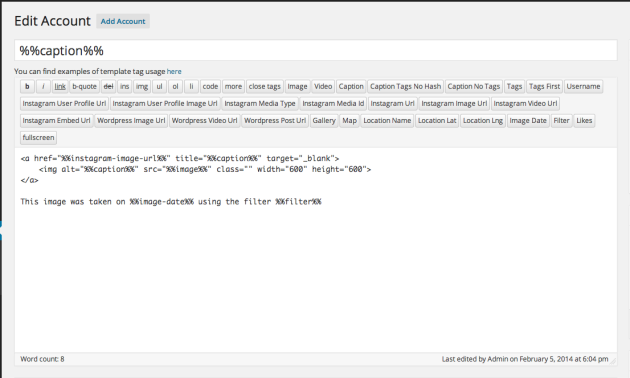Click the Tags template button
This screenshot has width=630, height=378.
pos(514,86)
